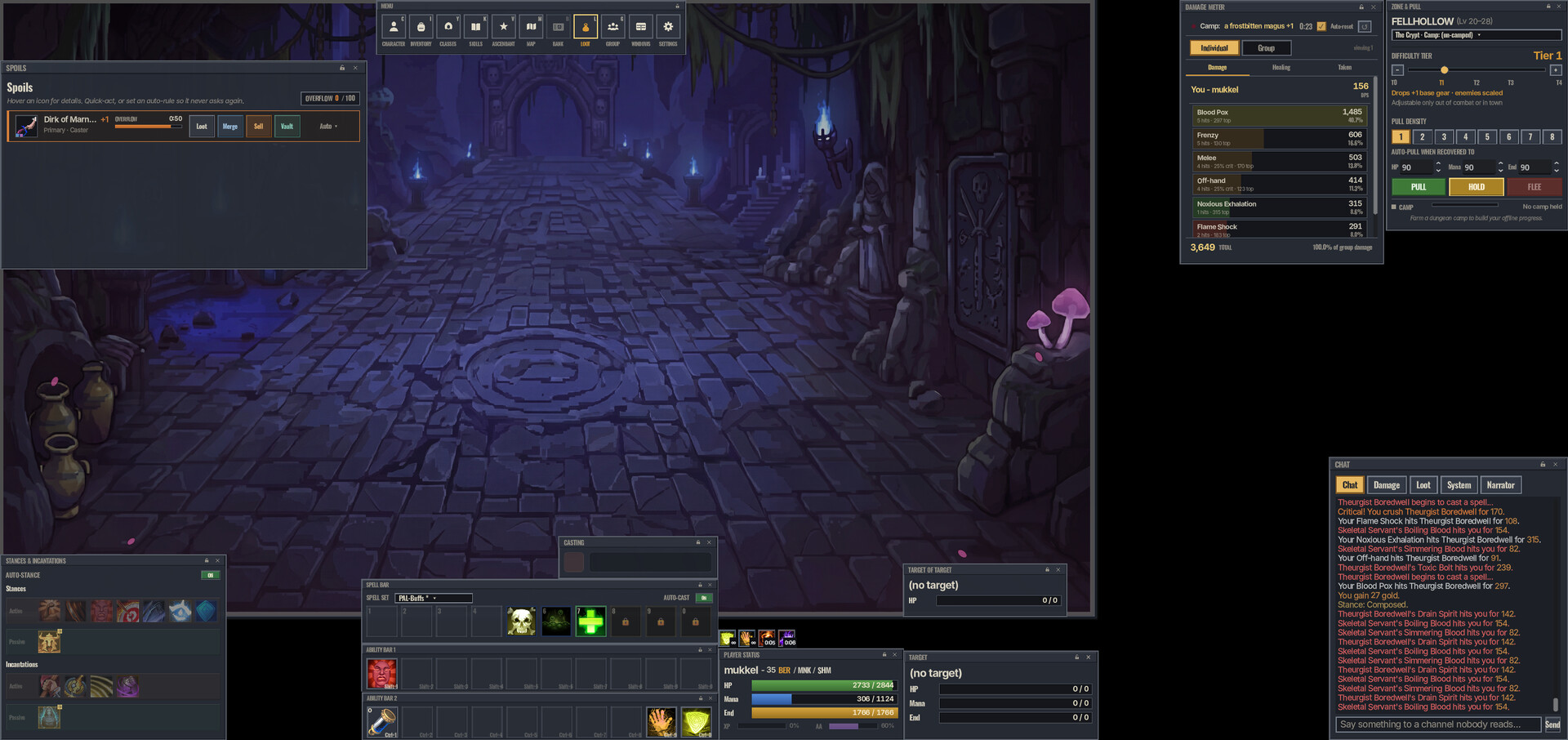Viewport: 1568px width, 740px height.
Task: Click the green PULL button
Action: (x=1419, y=187)
